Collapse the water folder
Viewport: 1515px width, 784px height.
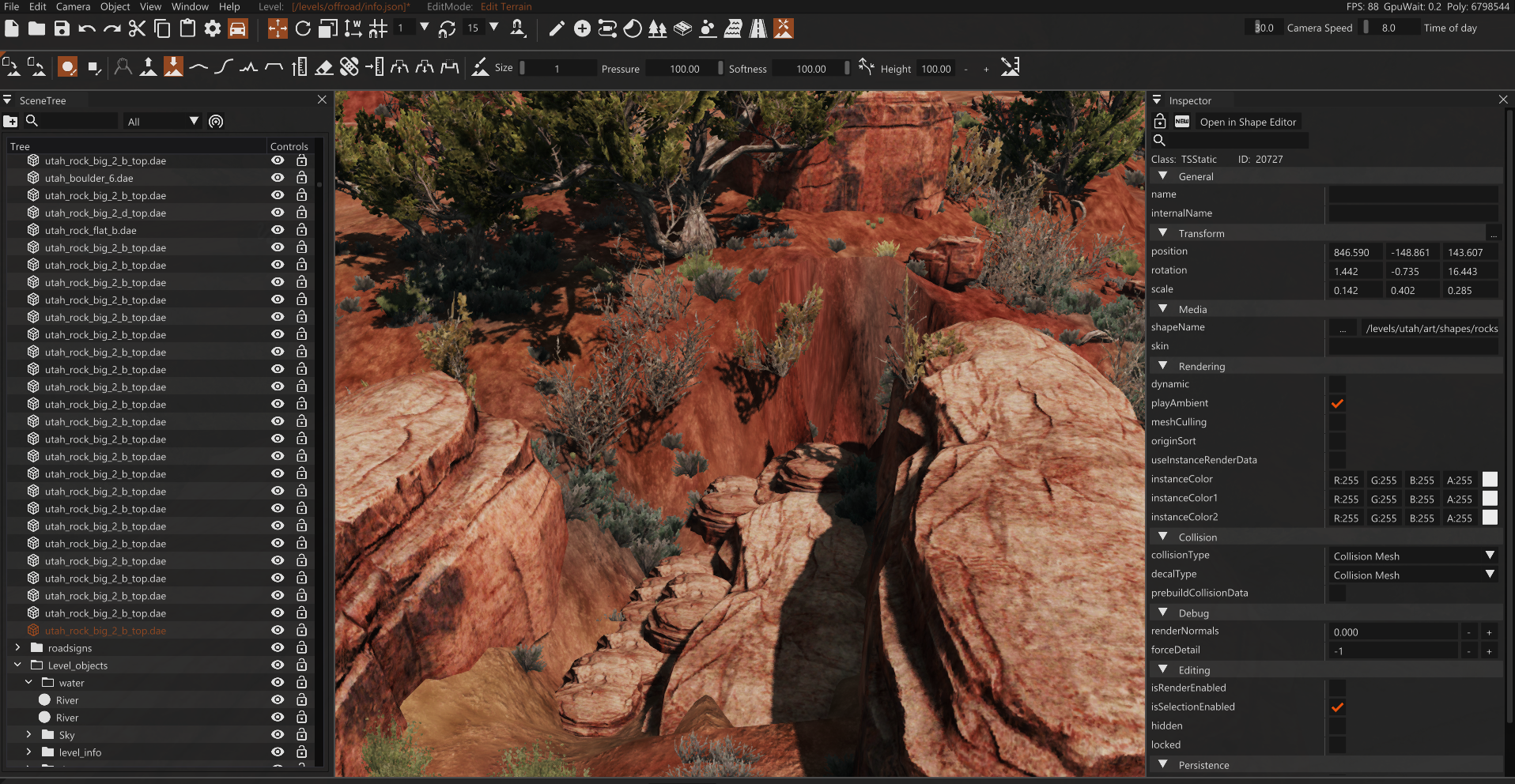[28, 682]
